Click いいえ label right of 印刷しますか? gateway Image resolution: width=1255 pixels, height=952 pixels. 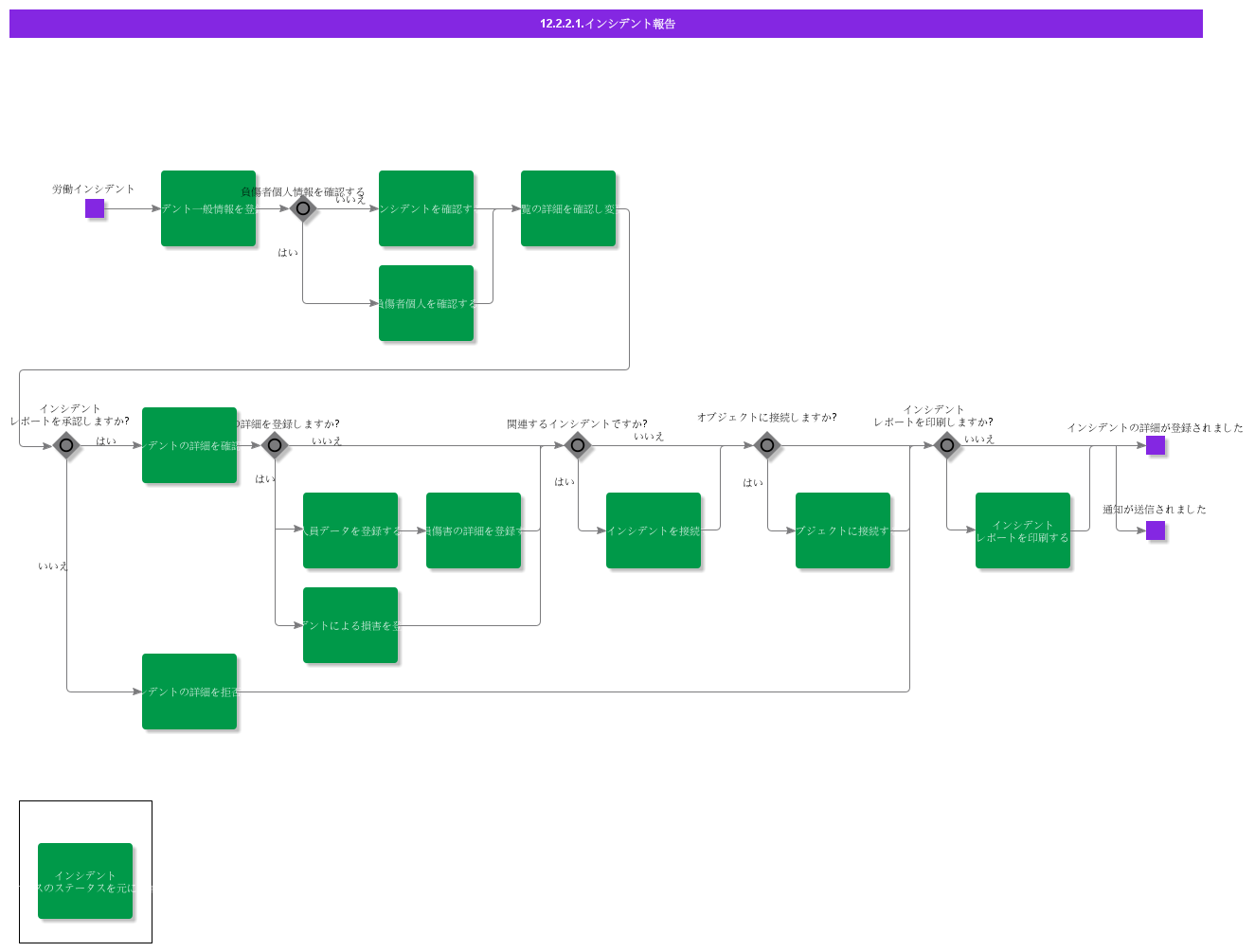pyautogui.click(x=979, y=440)
